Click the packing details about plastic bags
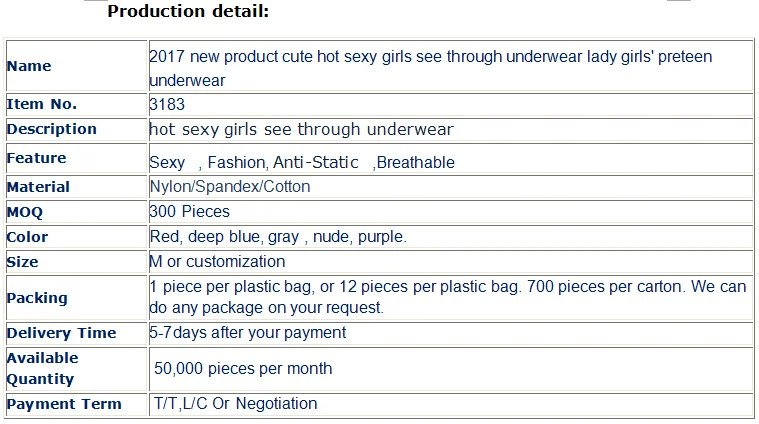This screenshot has height=424, width=759. tap(447, 297)
